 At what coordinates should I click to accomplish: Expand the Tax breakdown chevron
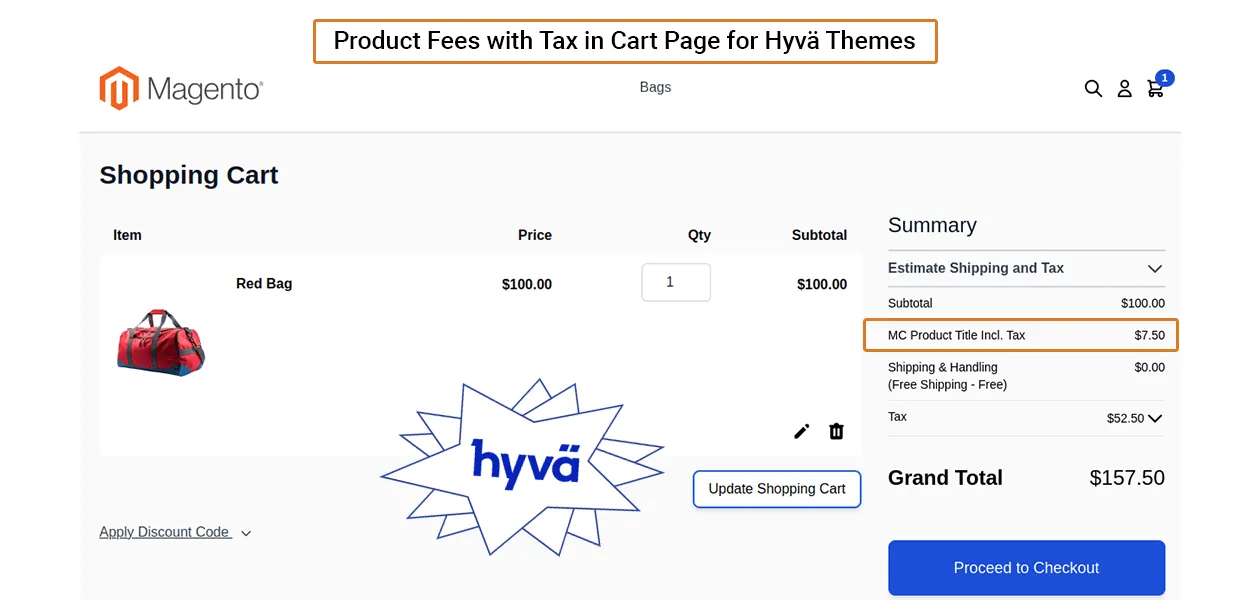click(1156, 419)
